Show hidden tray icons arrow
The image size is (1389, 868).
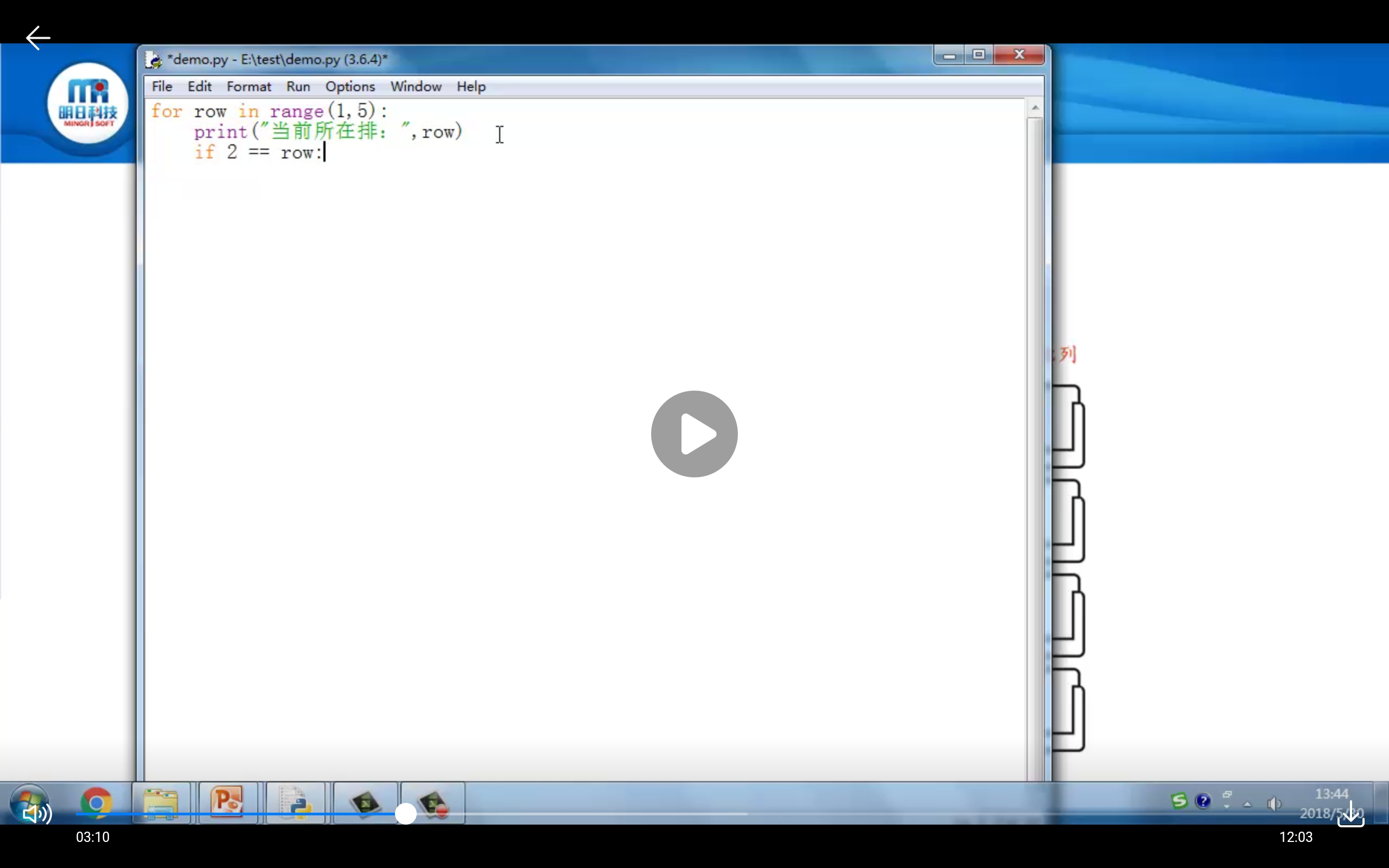[x=1247, y=803]
